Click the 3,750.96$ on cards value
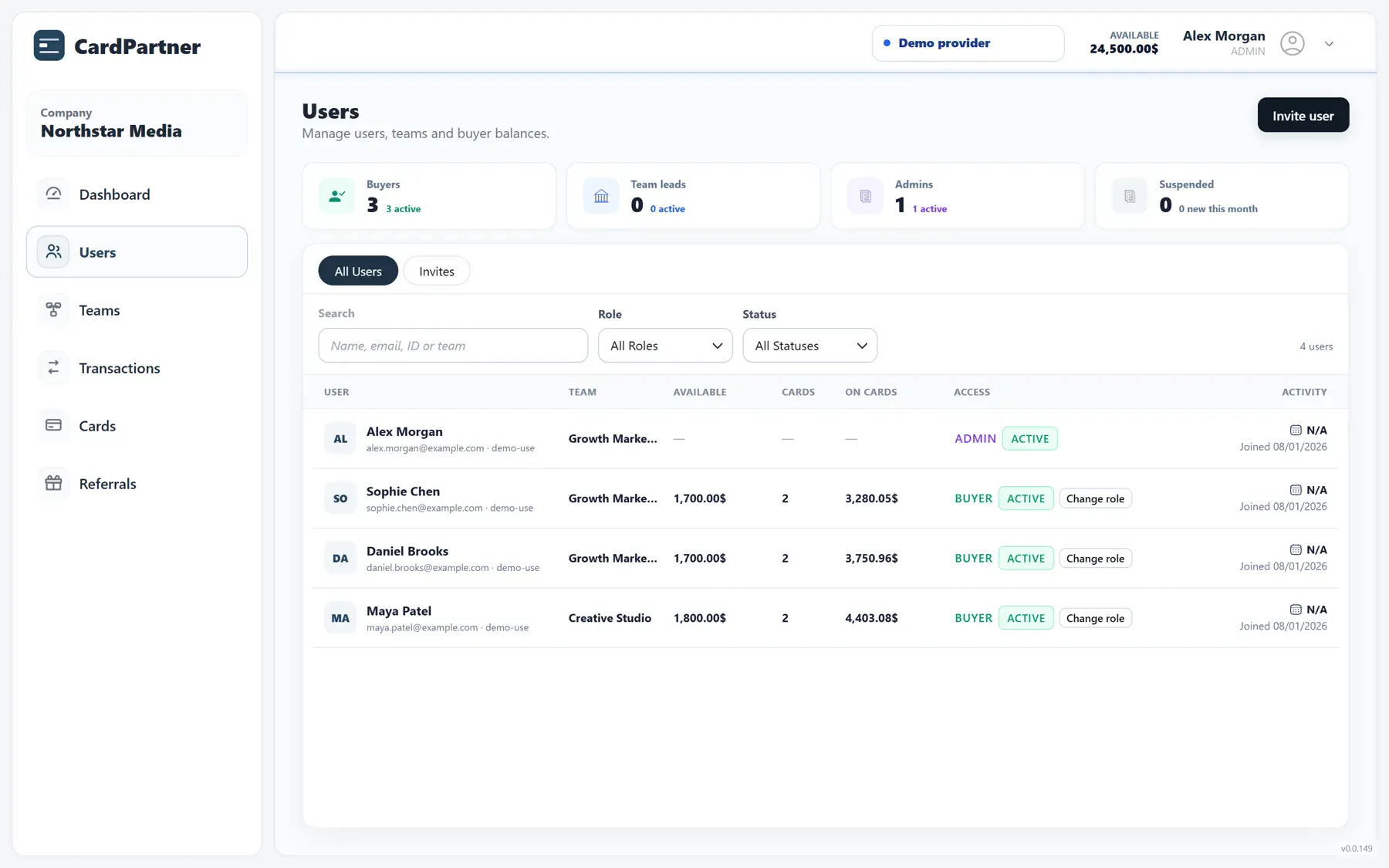 pyautogui.click(x=871, y=558)
